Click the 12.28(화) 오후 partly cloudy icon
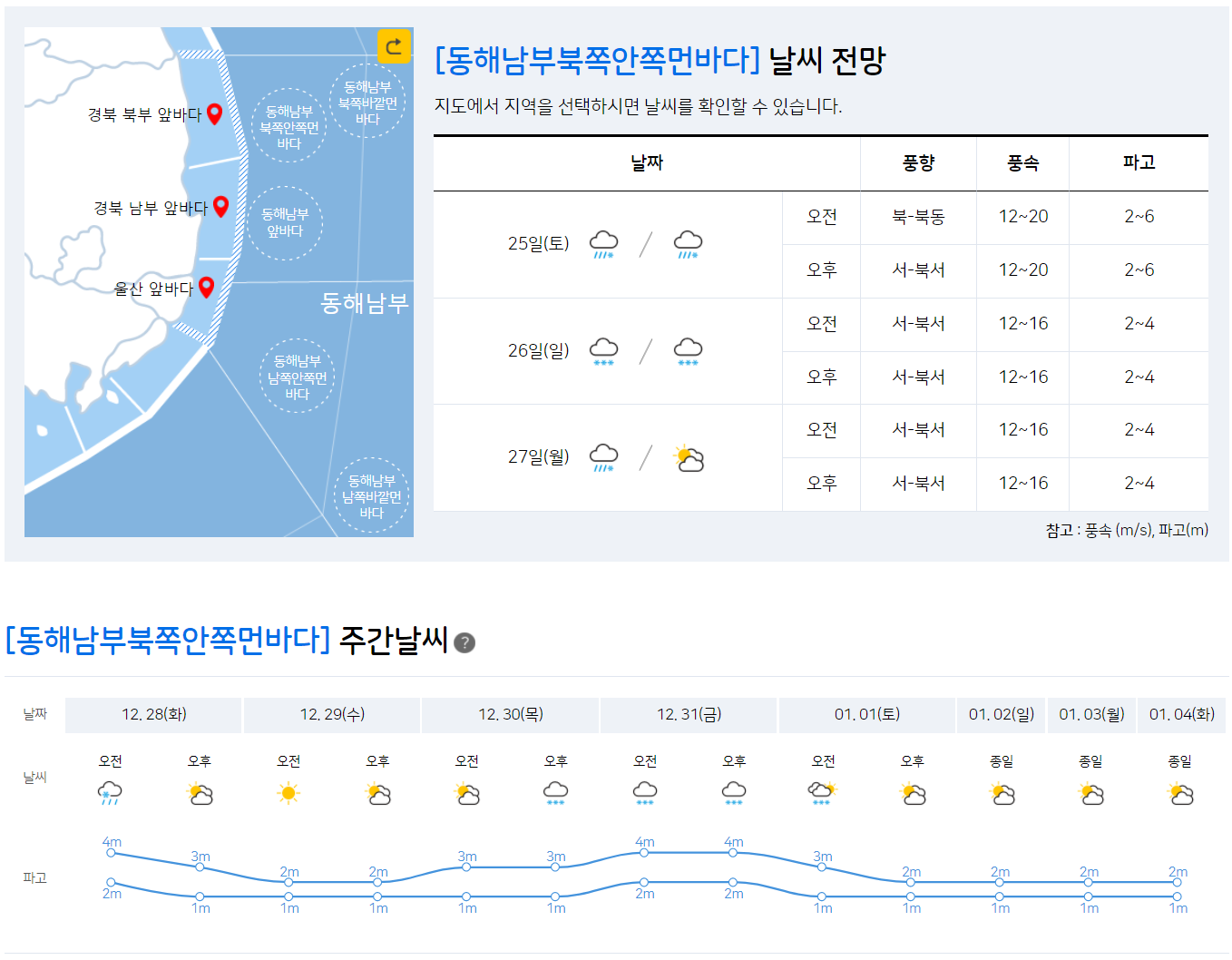Image resolution: width=1232 pixels, height=960 pixels. (200, 794)
